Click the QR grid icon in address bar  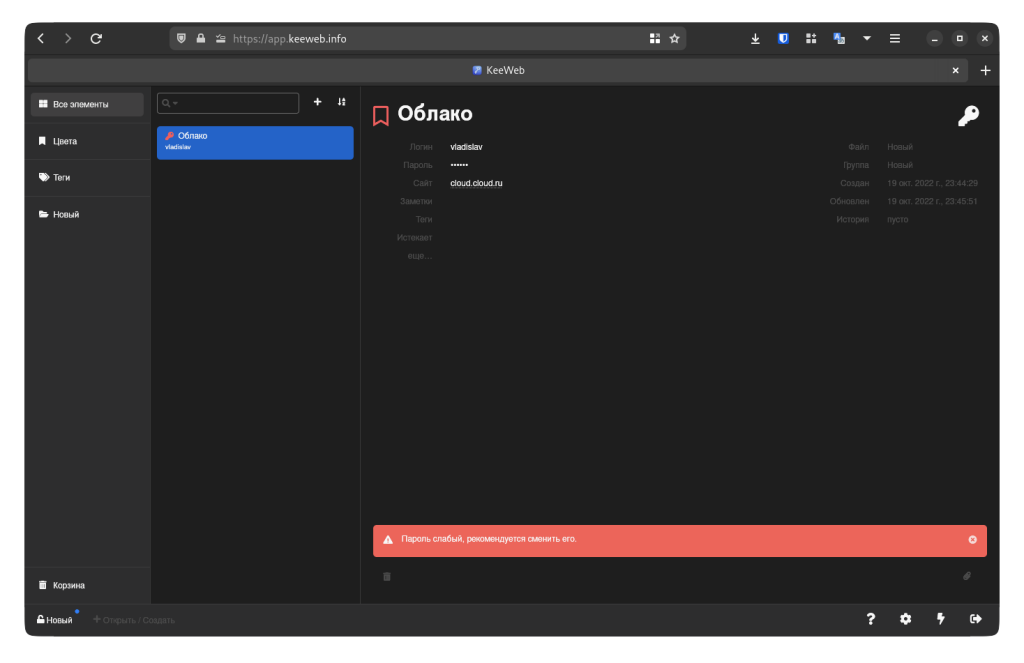point(654,39)
